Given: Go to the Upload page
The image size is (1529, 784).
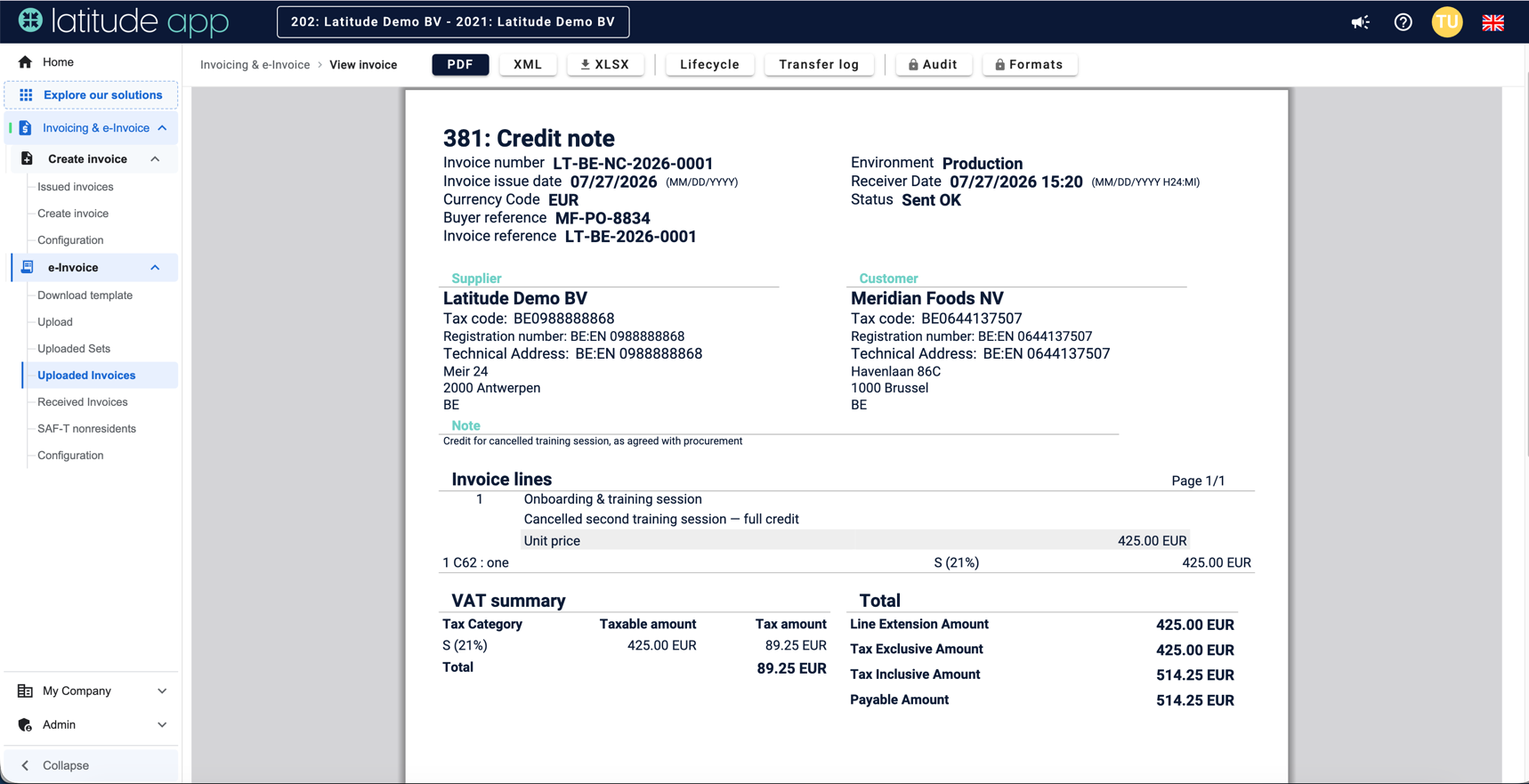Looking at the screenshot, I should [x=55, y=322].
